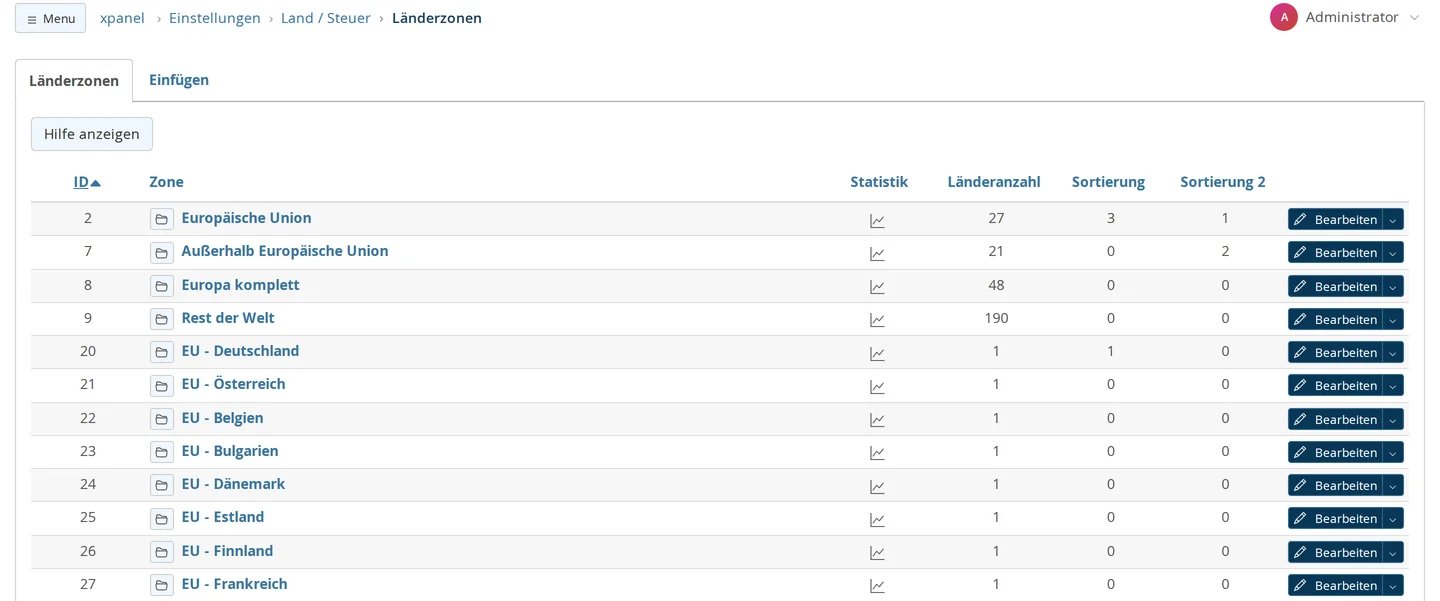The image size is (1440, 601).
Task: Click Länderanzahl value 190
Action: [996, 318]
